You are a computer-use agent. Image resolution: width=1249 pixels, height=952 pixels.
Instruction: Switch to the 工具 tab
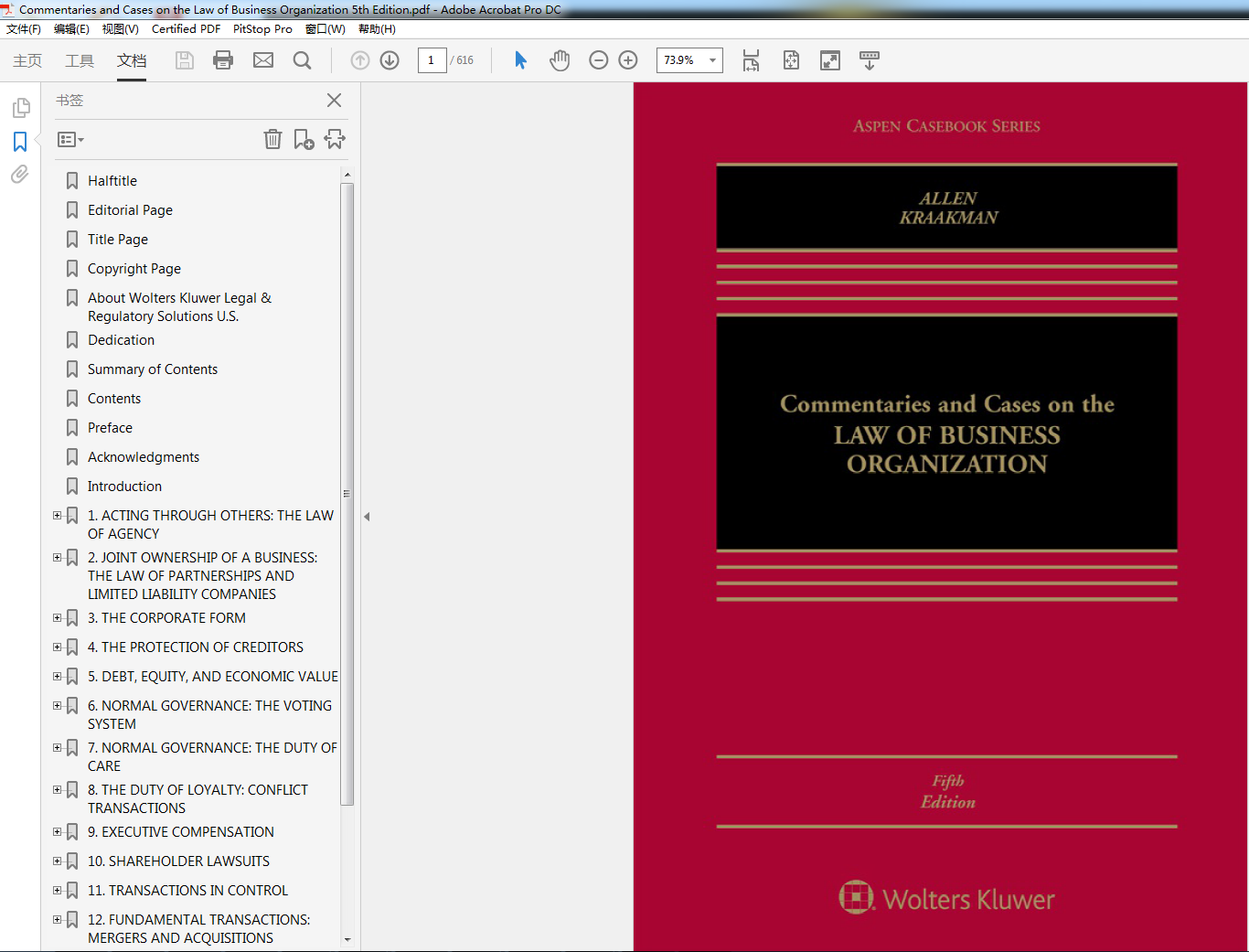[80, 60]
